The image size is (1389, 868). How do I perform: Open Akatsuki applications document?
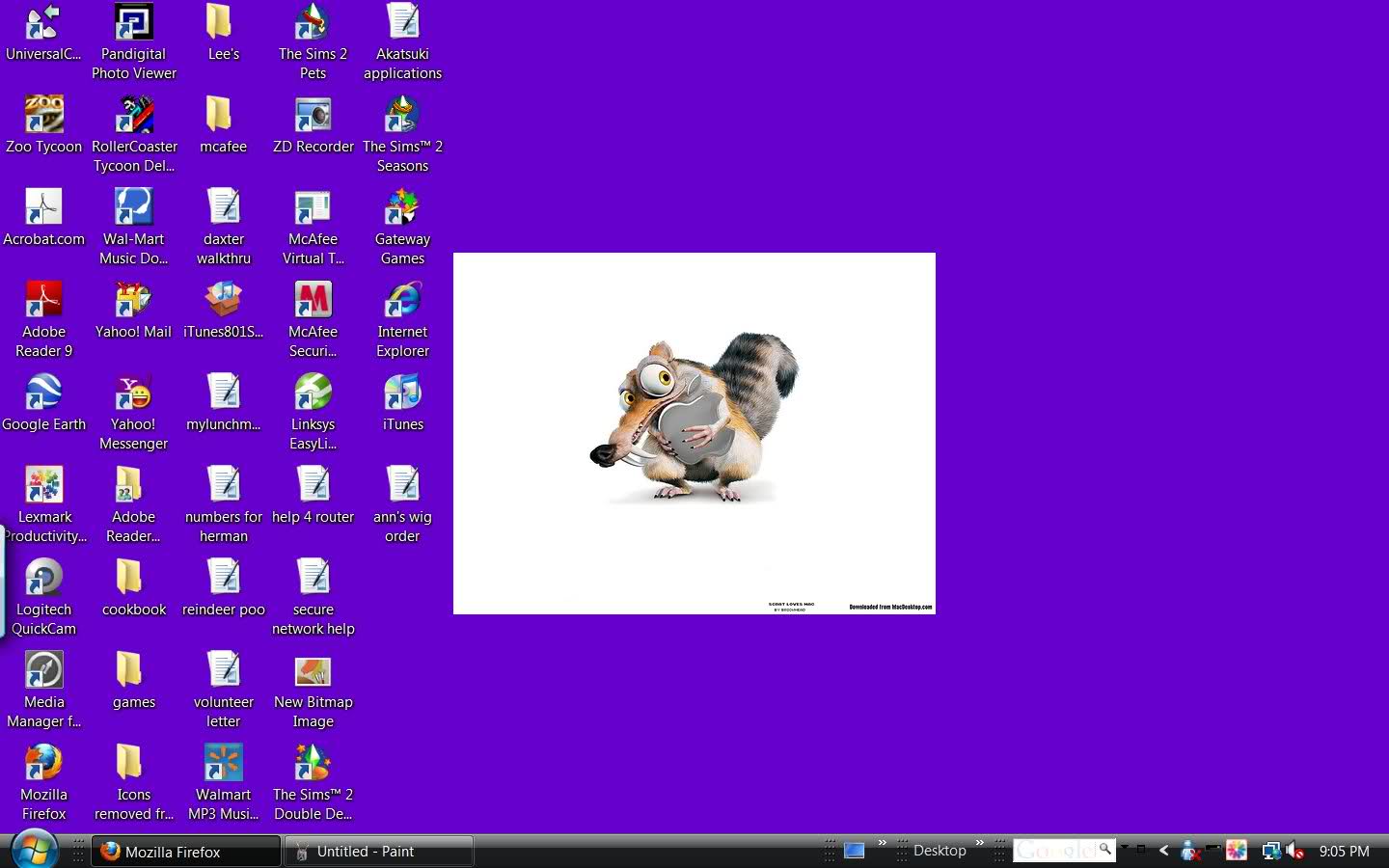click(x=402, y=41)
